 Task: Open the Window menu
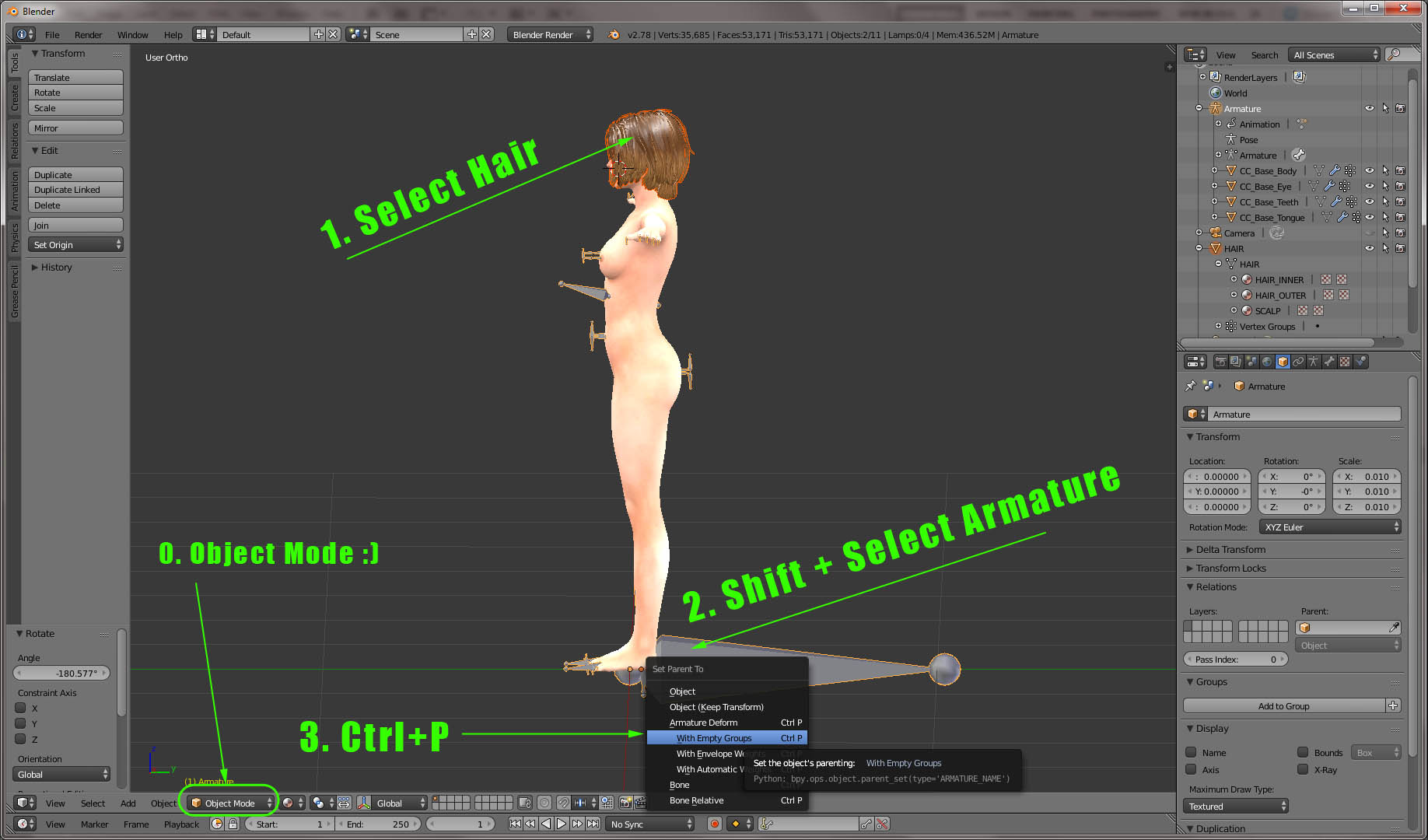[132, 34]
